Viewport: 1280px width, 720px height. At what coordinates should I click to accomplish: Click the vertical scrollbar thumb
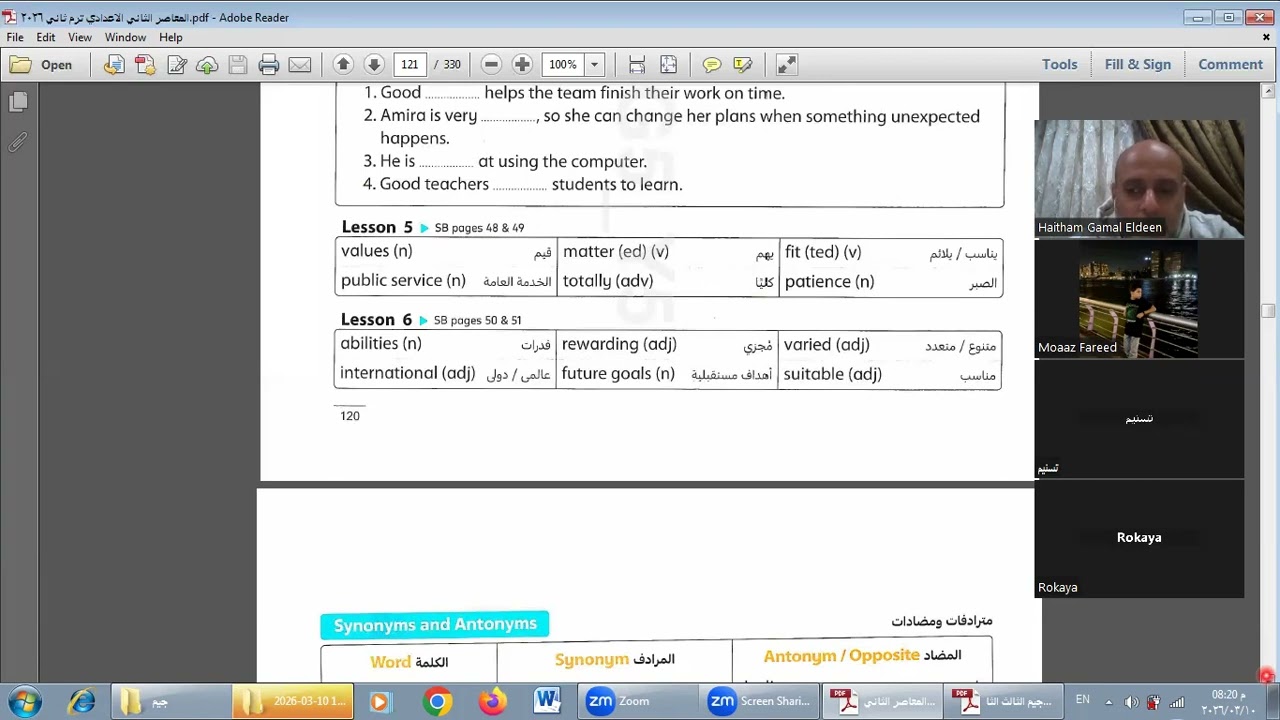1268,311
